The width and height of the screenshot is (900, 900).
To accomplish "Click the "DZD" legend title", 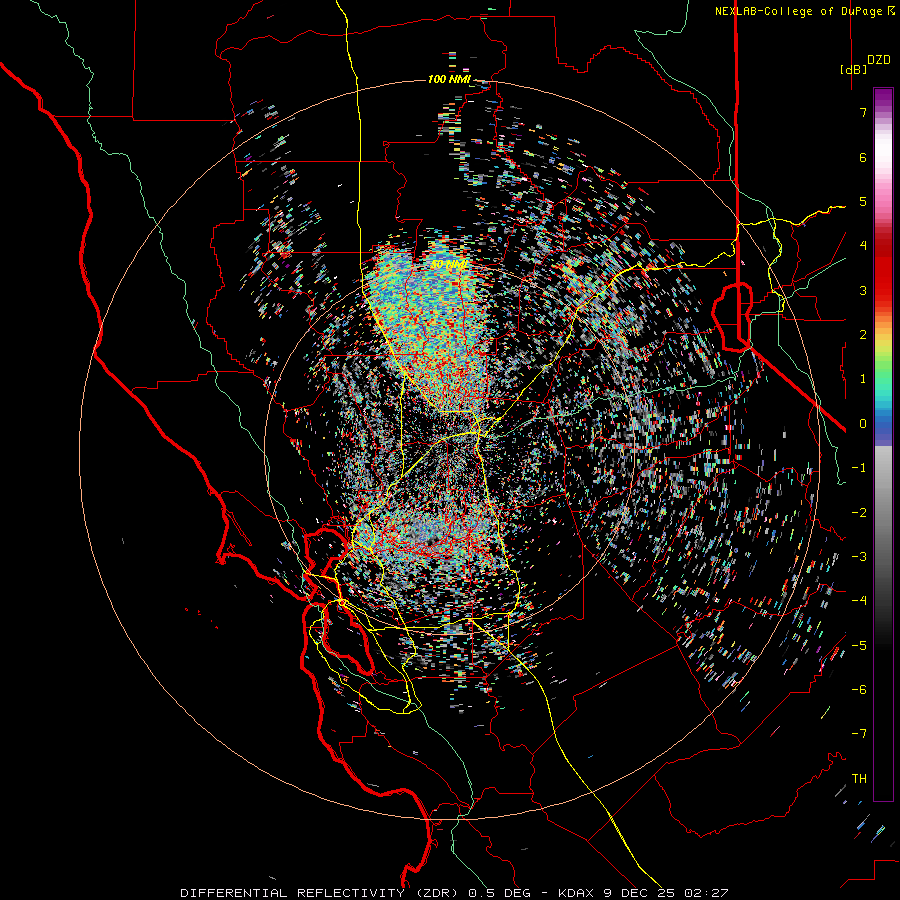I will click(879, 60).
